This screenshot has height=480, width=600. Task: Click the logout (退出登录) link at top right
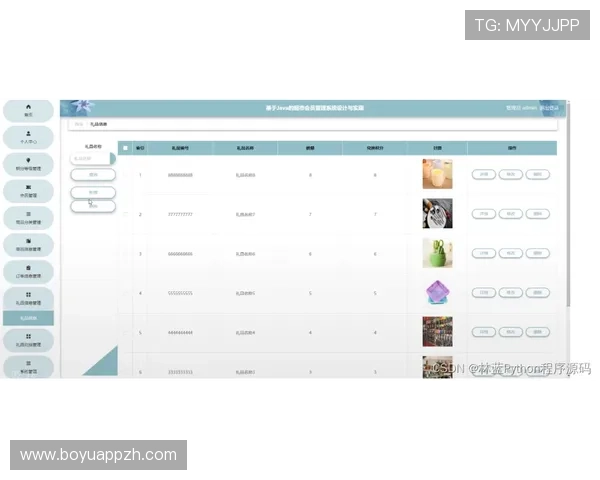point(555,107)
